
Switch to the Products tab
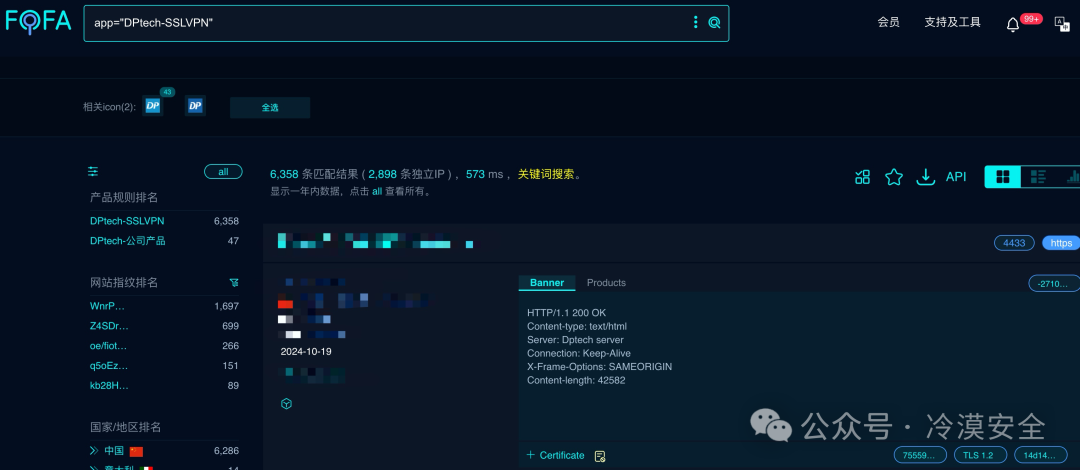click(x=606, y=283)
